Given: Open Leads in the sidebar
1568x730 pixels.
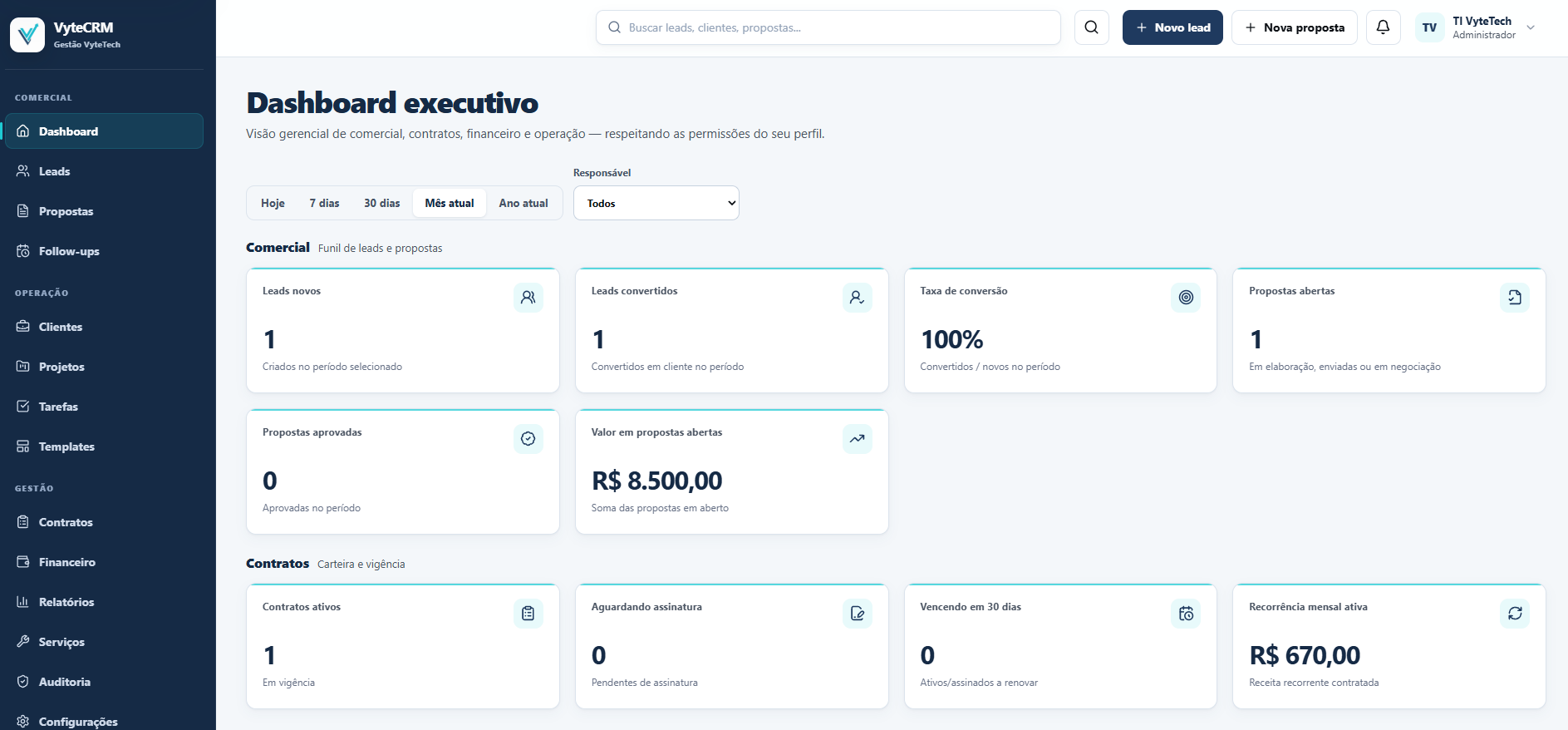Looking at the screenshot, I should pyautogui.click(x=104, y=171).
